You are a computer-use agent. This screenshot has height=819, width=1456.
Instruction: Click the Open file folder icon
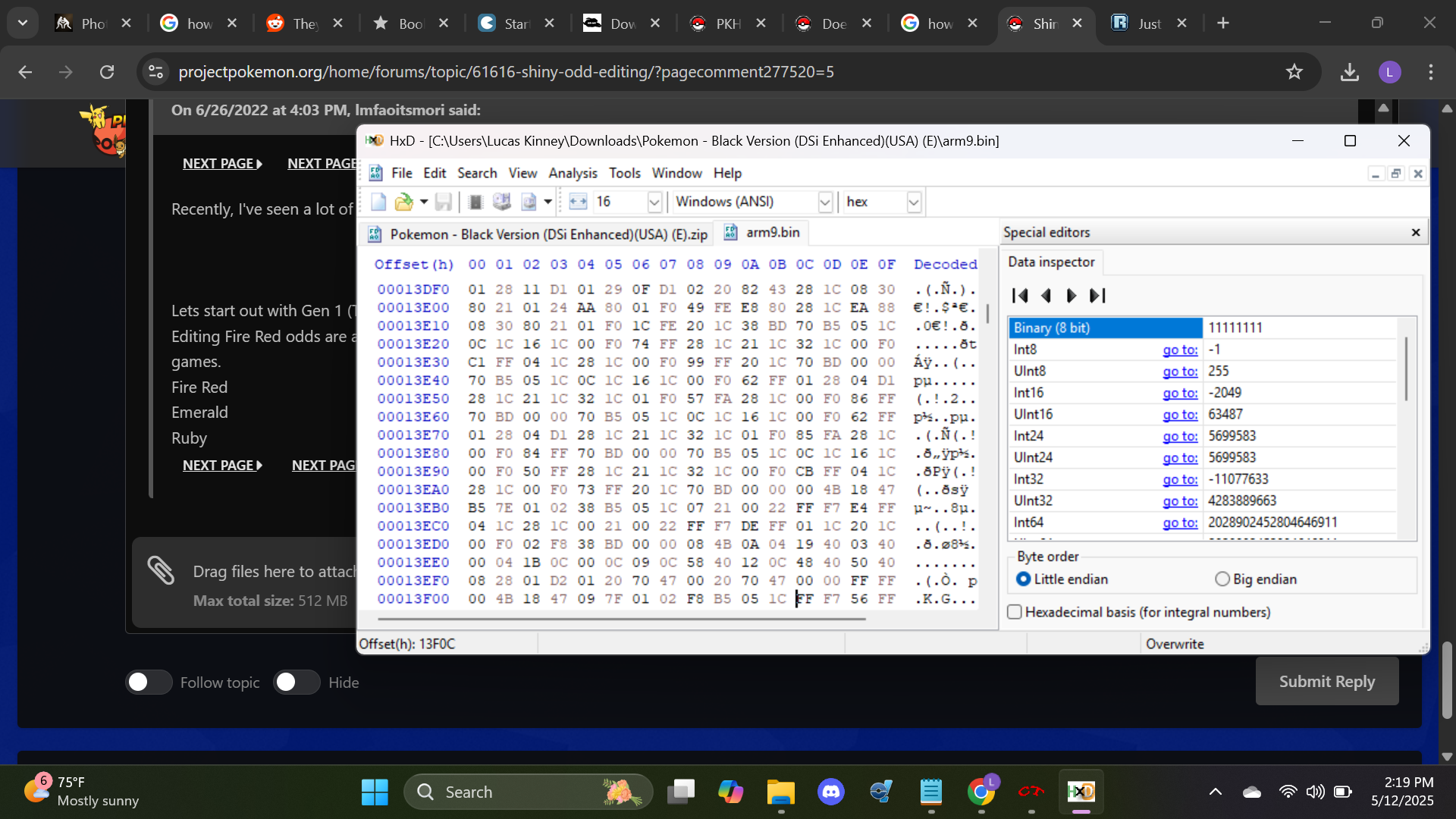pyautogui.click(x=404, y=202)
